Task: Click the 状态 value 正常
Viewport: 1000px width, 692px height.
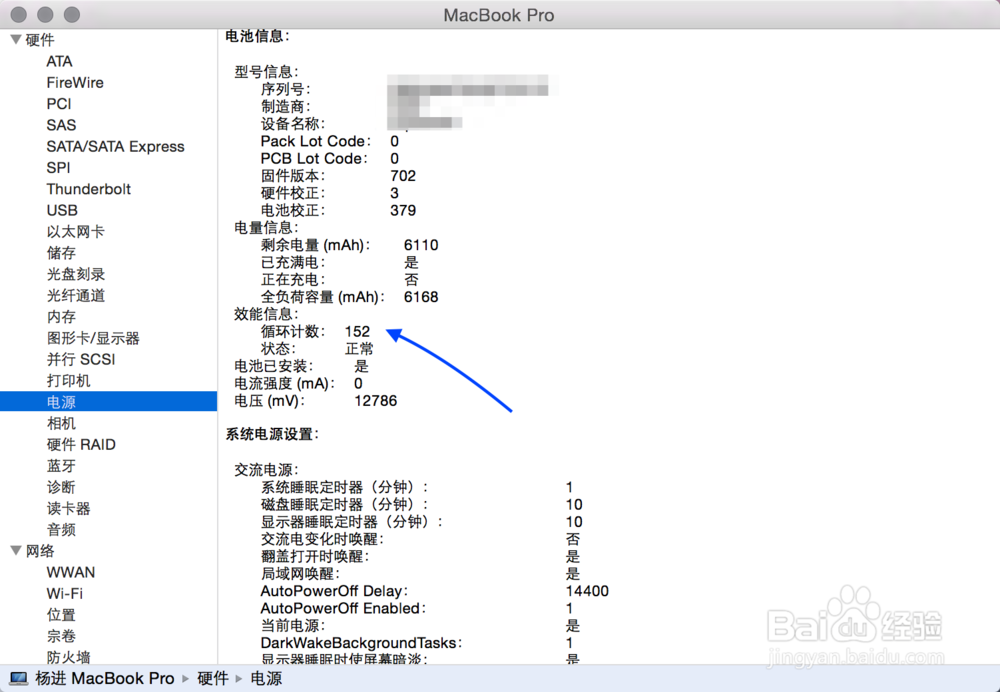Action: coord(359,349)
